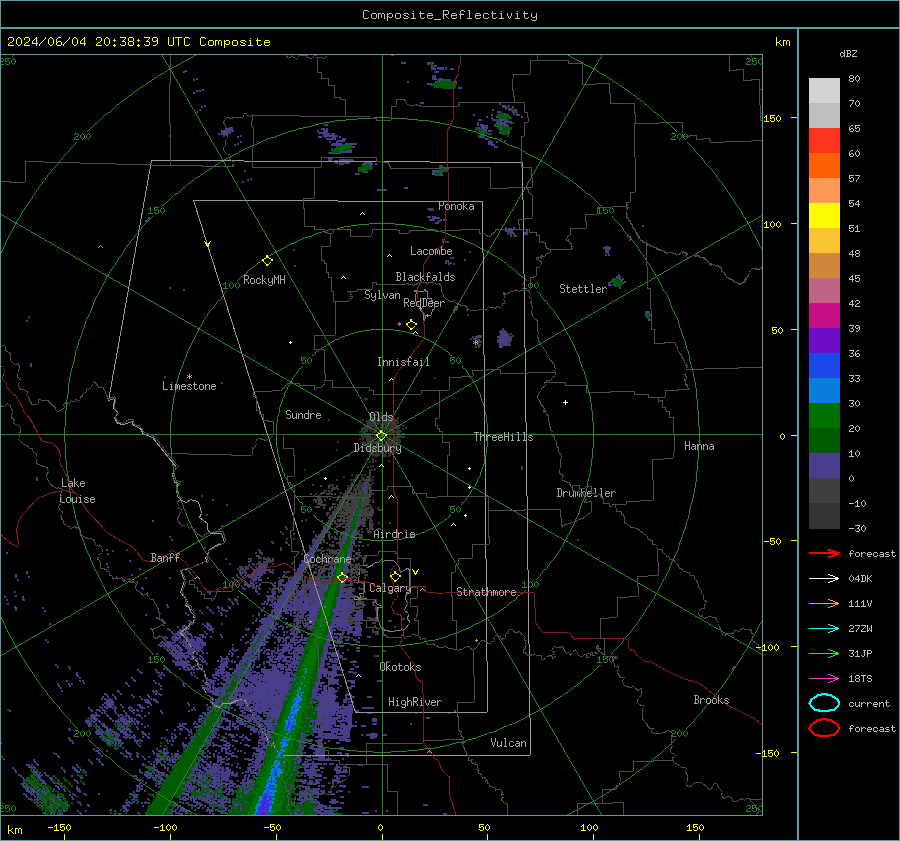Click the Drumheller city label
Screen dimensions: 900x841
pyautogui.click(x=586, y=493)
